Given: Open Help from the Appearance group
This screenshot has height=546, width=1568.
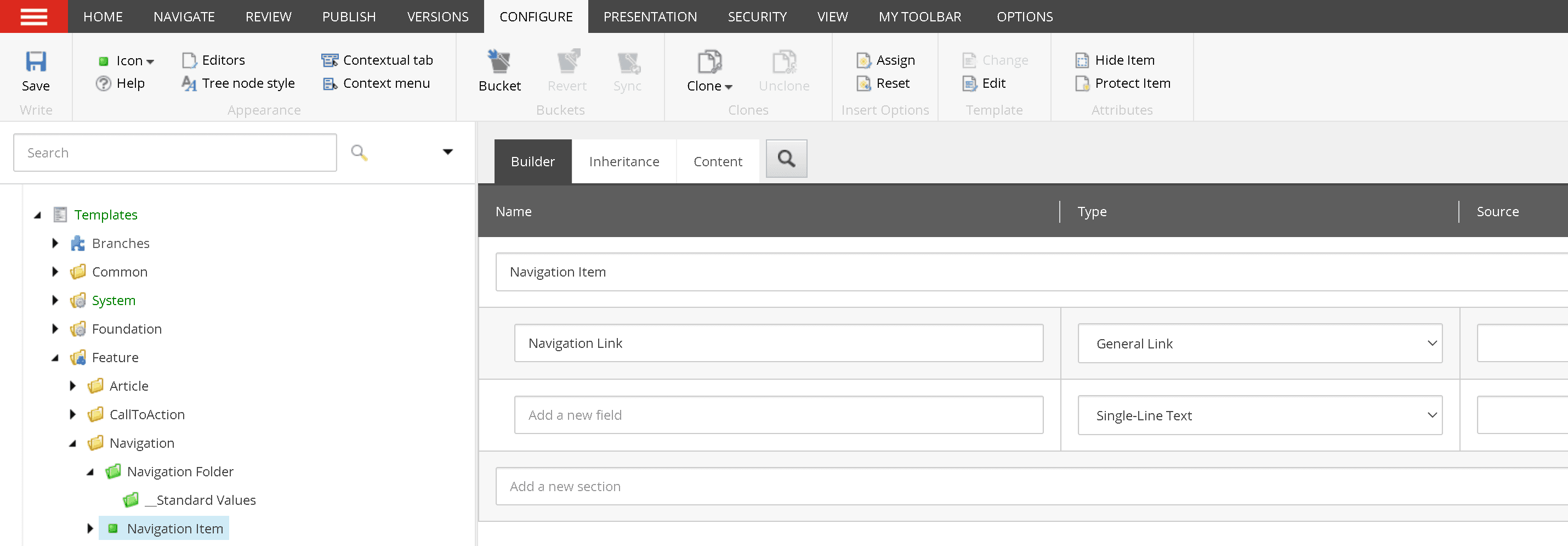Looking at the screenshot, I should point(104,83).
